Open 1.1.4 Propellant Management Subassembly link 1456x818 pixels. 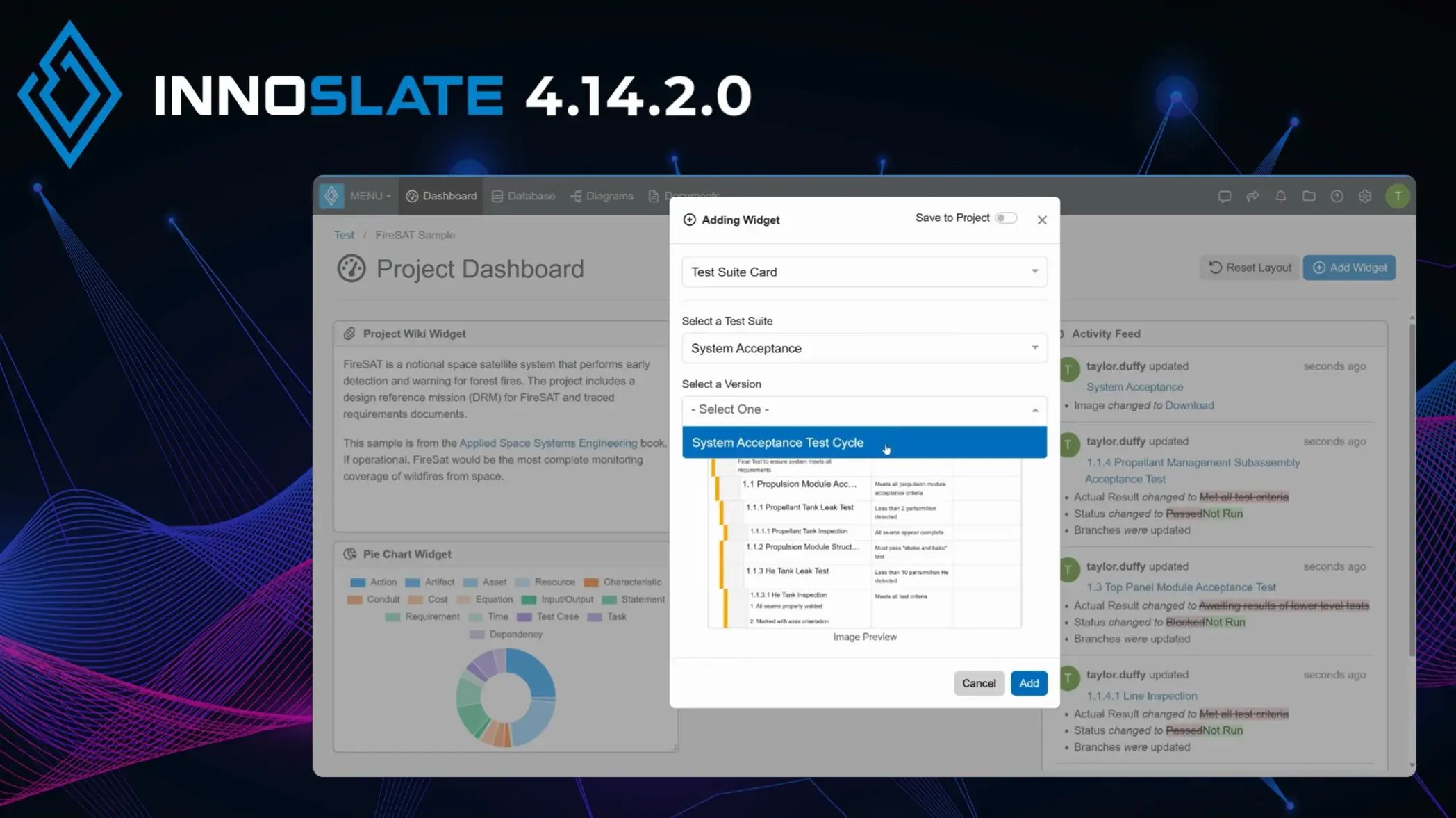click(x=1193, y=471)
